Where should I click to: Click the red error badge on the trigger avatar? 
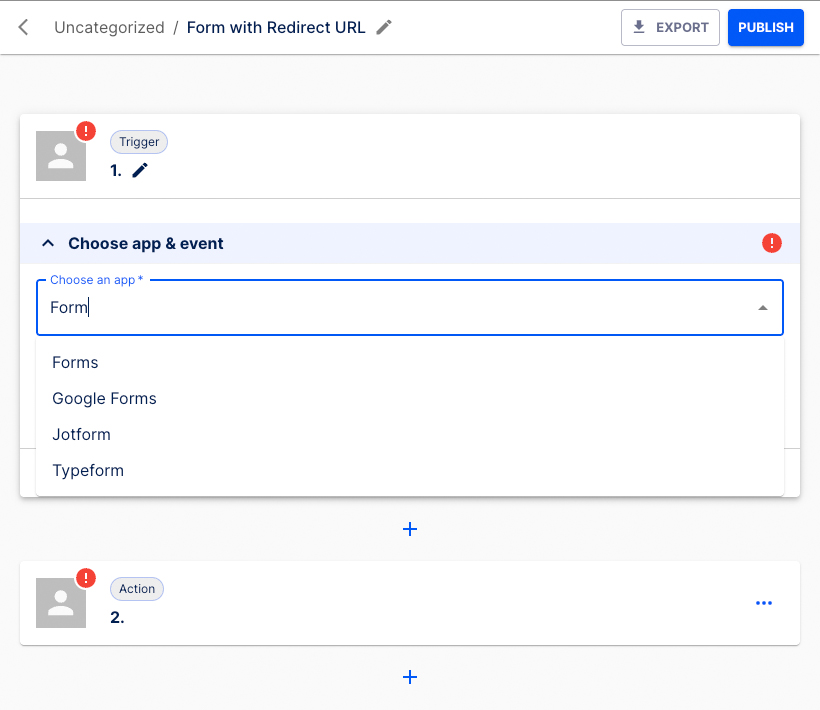pos(86,130)
